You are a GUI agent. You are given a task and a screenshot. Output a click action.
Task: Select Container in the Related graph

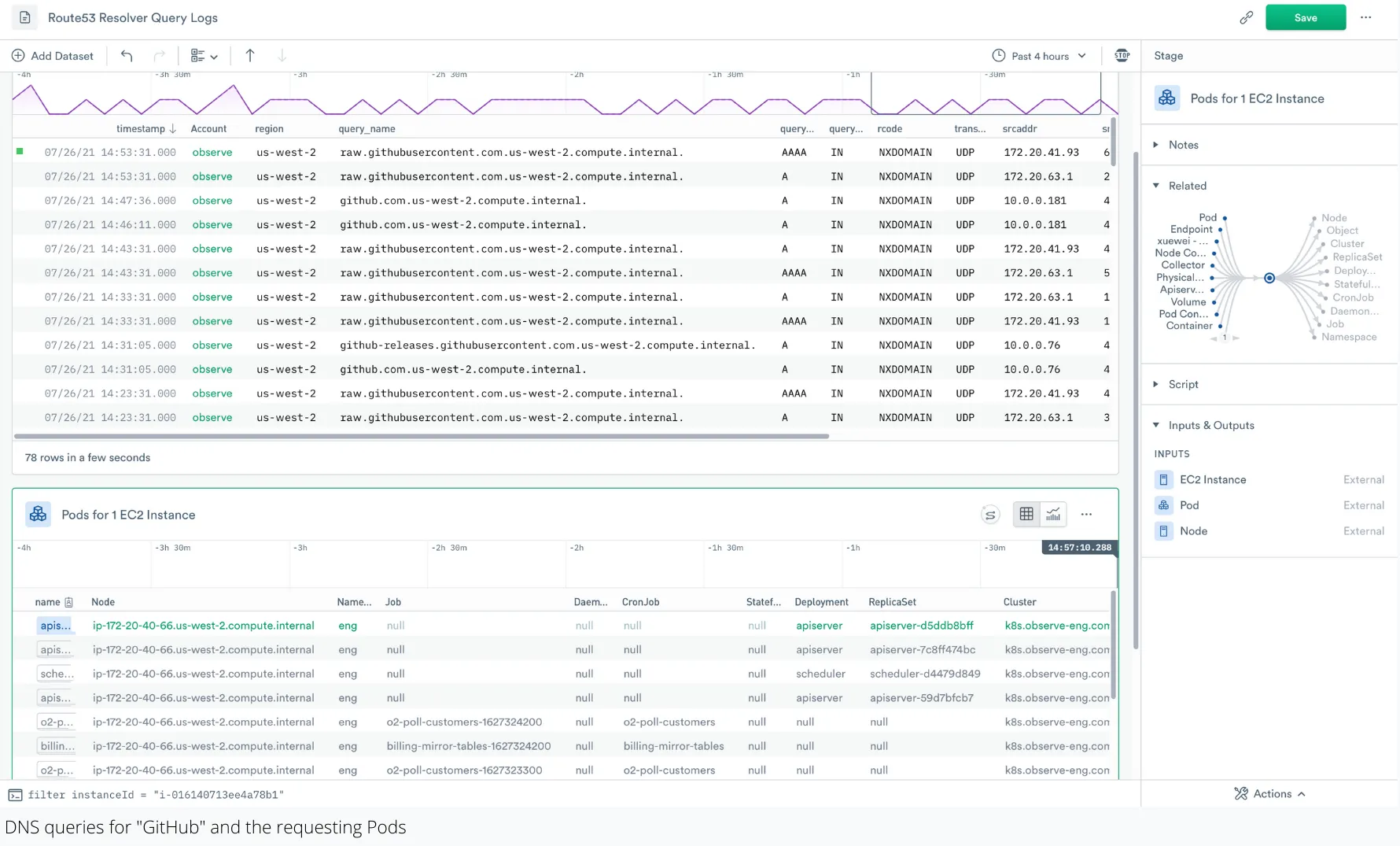(x=1189, y=326)
